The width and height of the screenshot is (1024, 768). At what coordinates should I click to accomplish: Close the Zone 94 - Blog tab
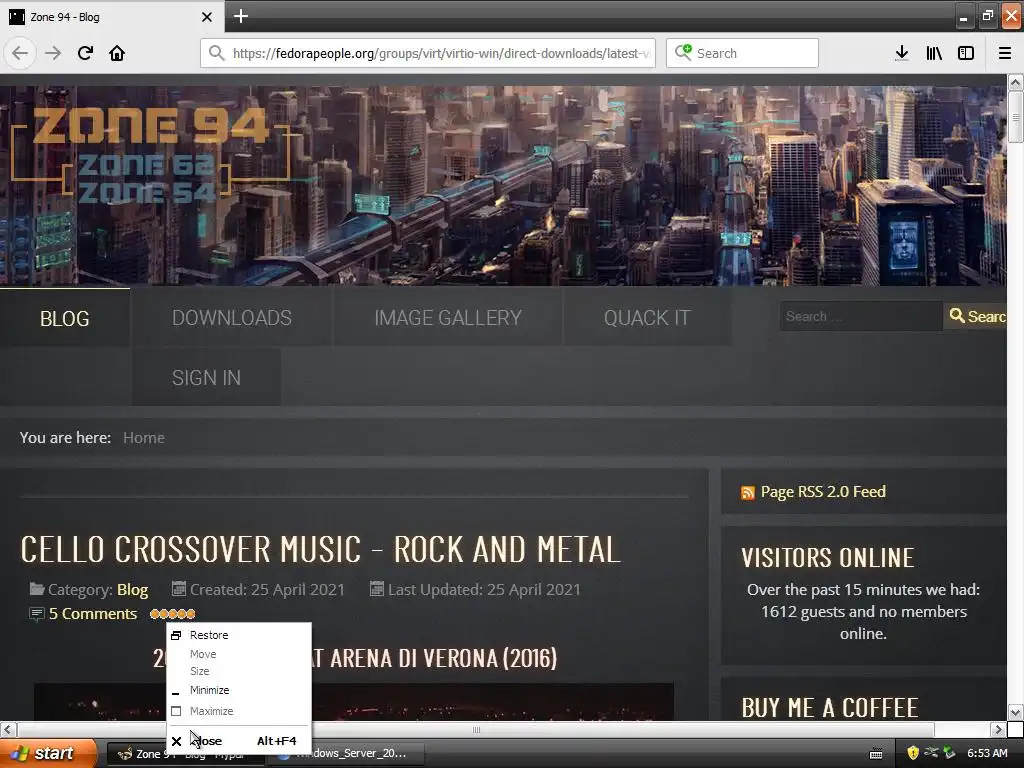[x=207, y=17]
